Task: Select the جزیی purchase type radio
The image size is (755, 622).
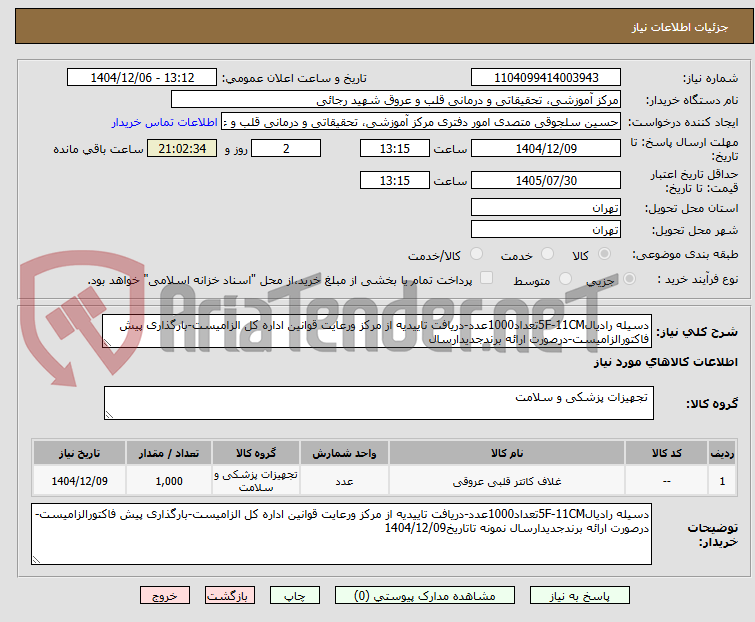Action: [629, 279]
